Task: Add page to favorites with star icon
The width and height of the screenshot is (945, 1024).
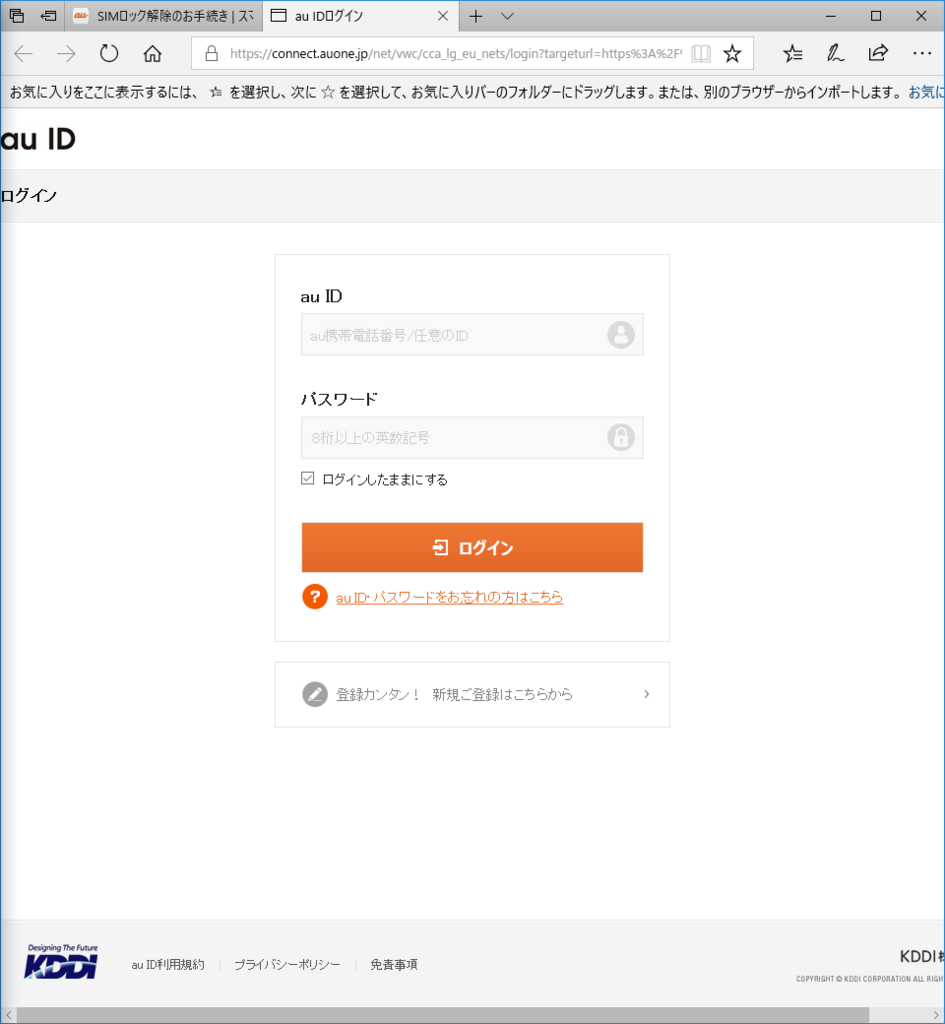Action: [732, 54]
